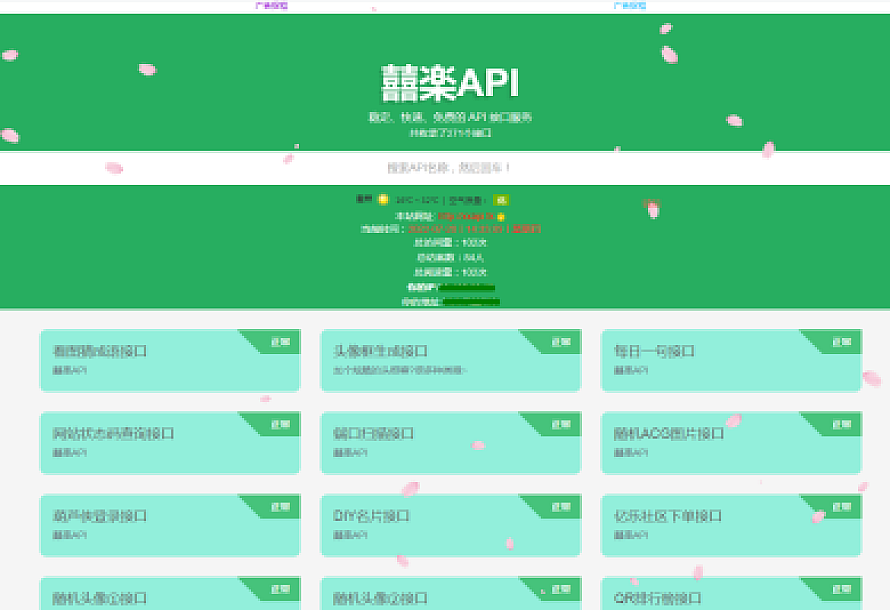Click status badge on 网站状态码查询接口 card
This screenshot has width=890, height=610.
281,425
